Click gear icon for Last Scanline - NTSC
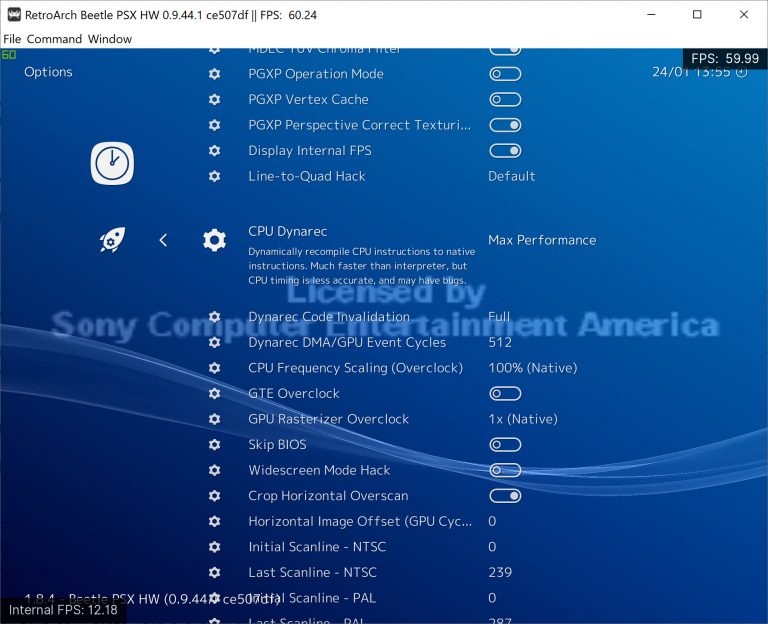The height and width of the screenshot is (624, 768). [215, 572]
